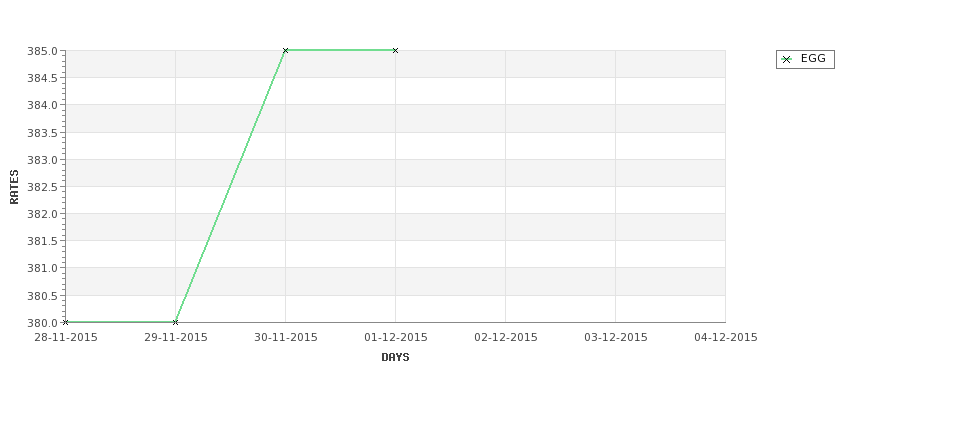The image size is (975, 429).
Task: Click the EGG legend marker icon
Action: (787, 60)
